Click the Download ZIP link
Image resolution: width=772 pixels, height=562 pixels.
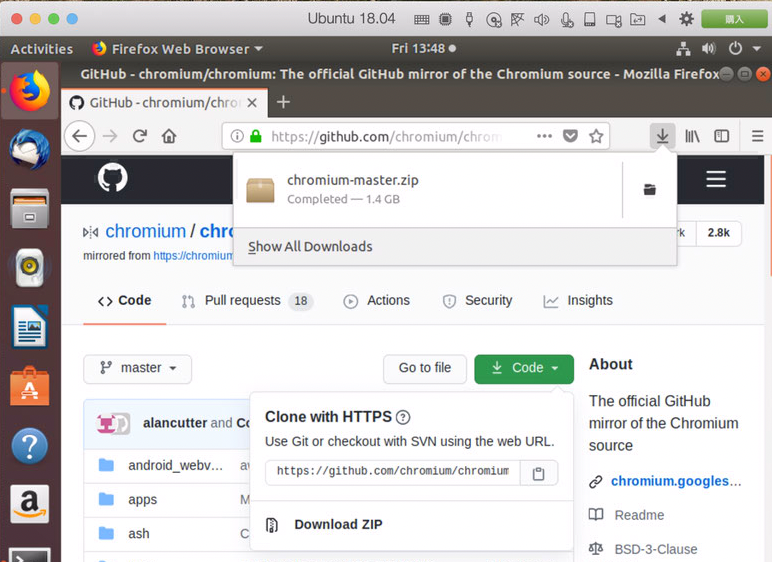pyautogui.click(x=337, y=525)
